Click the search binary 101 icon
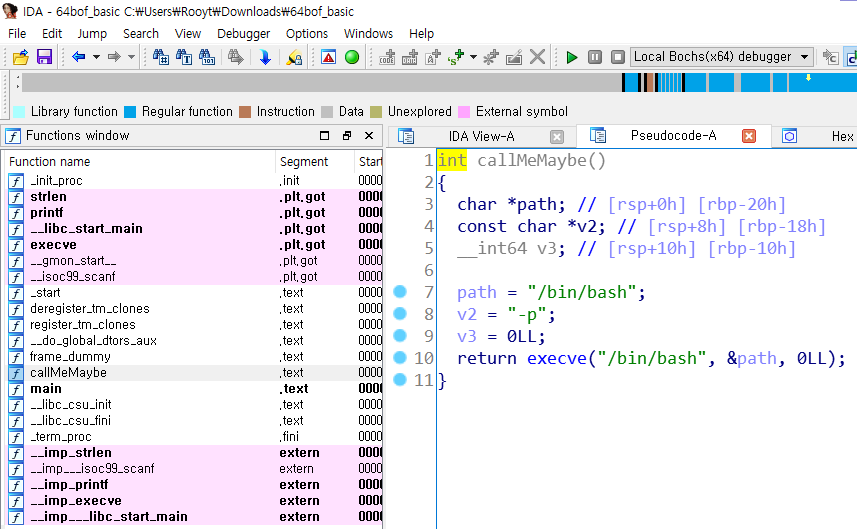857x529 pixels. pos(207,57)
